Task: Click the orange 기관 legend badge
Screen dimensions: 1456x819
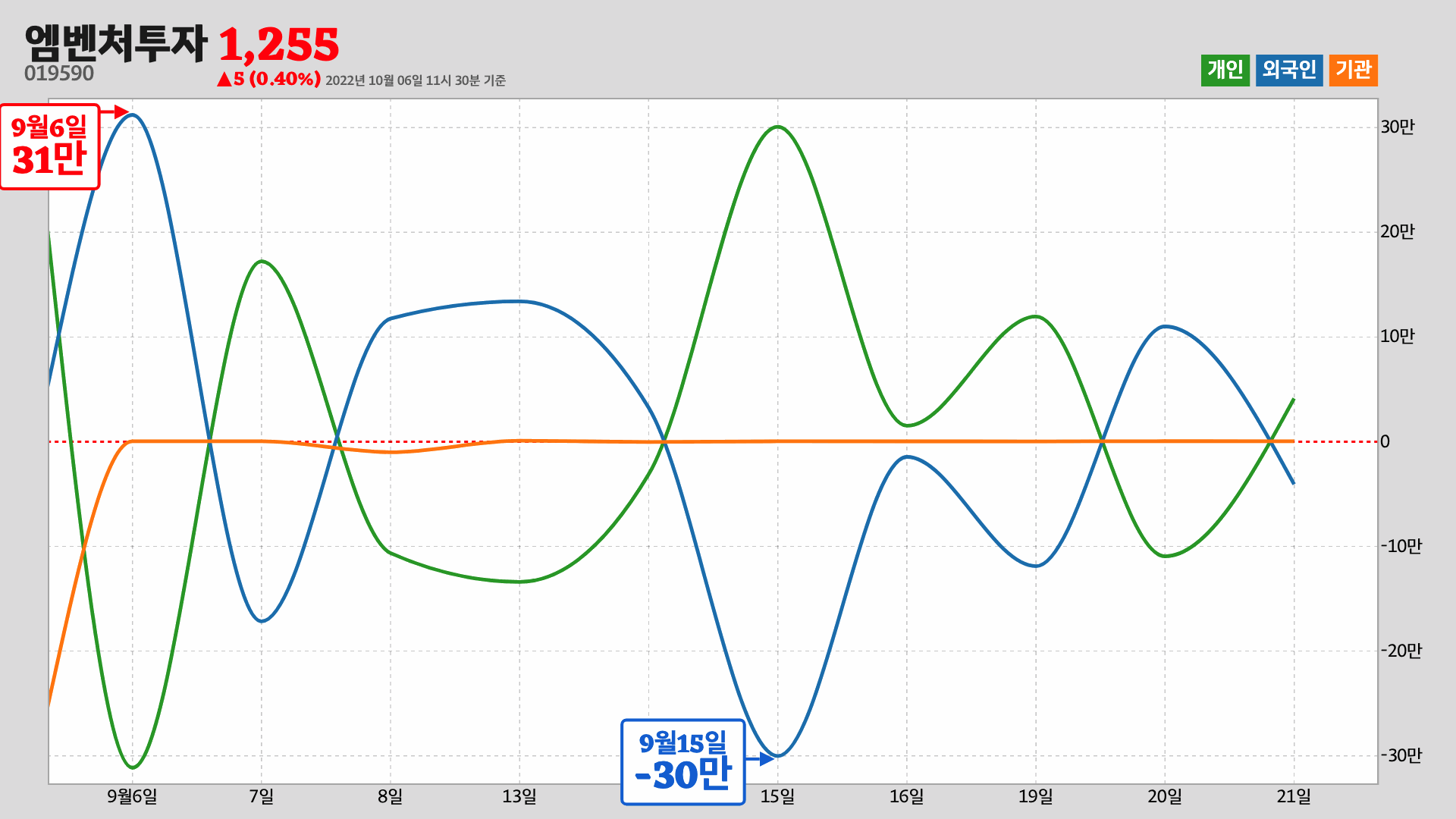Action: pos(1354,71)
